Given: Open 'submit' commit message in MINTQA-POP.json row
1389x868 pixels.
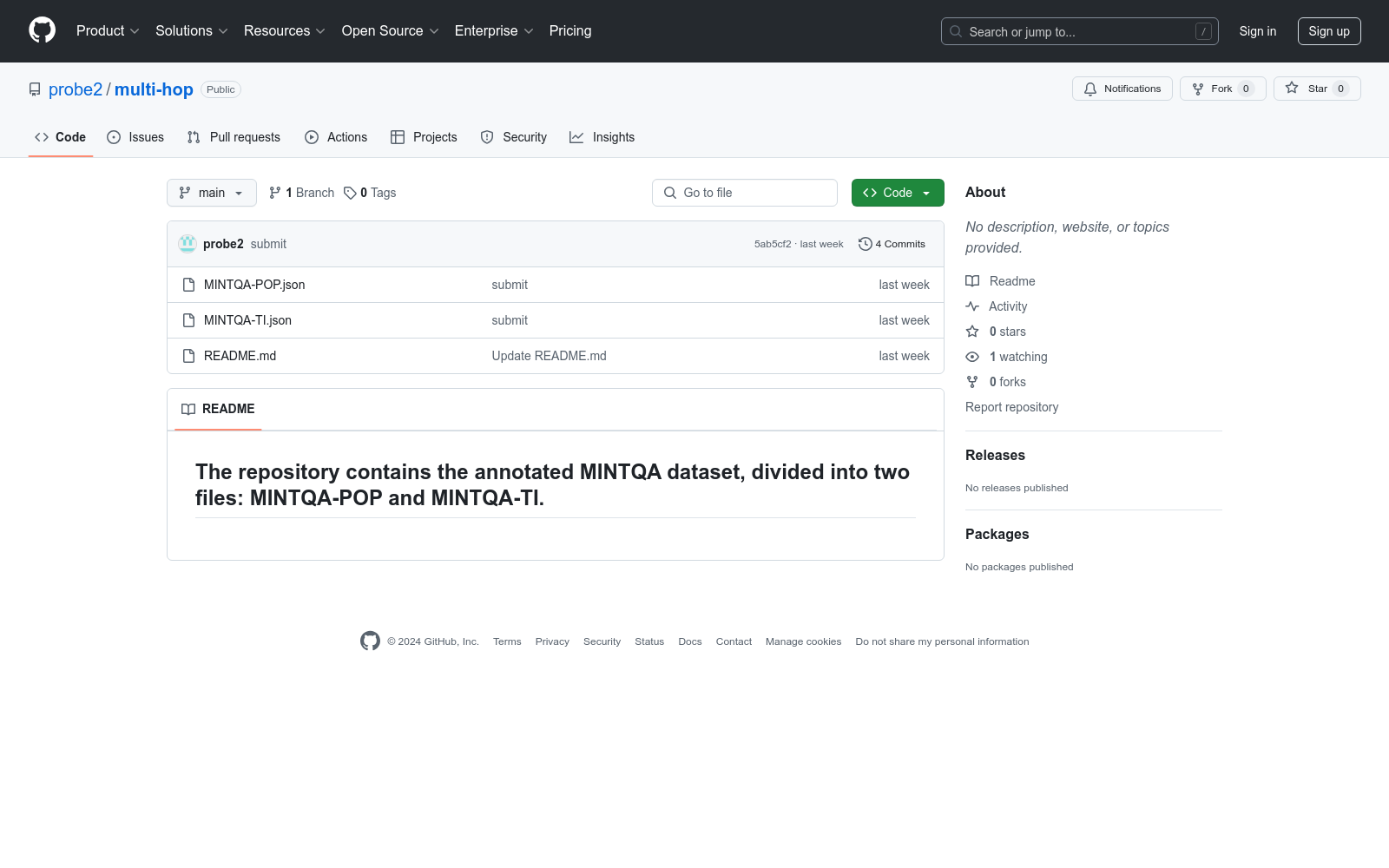Looking at the screenshot, I should pos(510,285).
